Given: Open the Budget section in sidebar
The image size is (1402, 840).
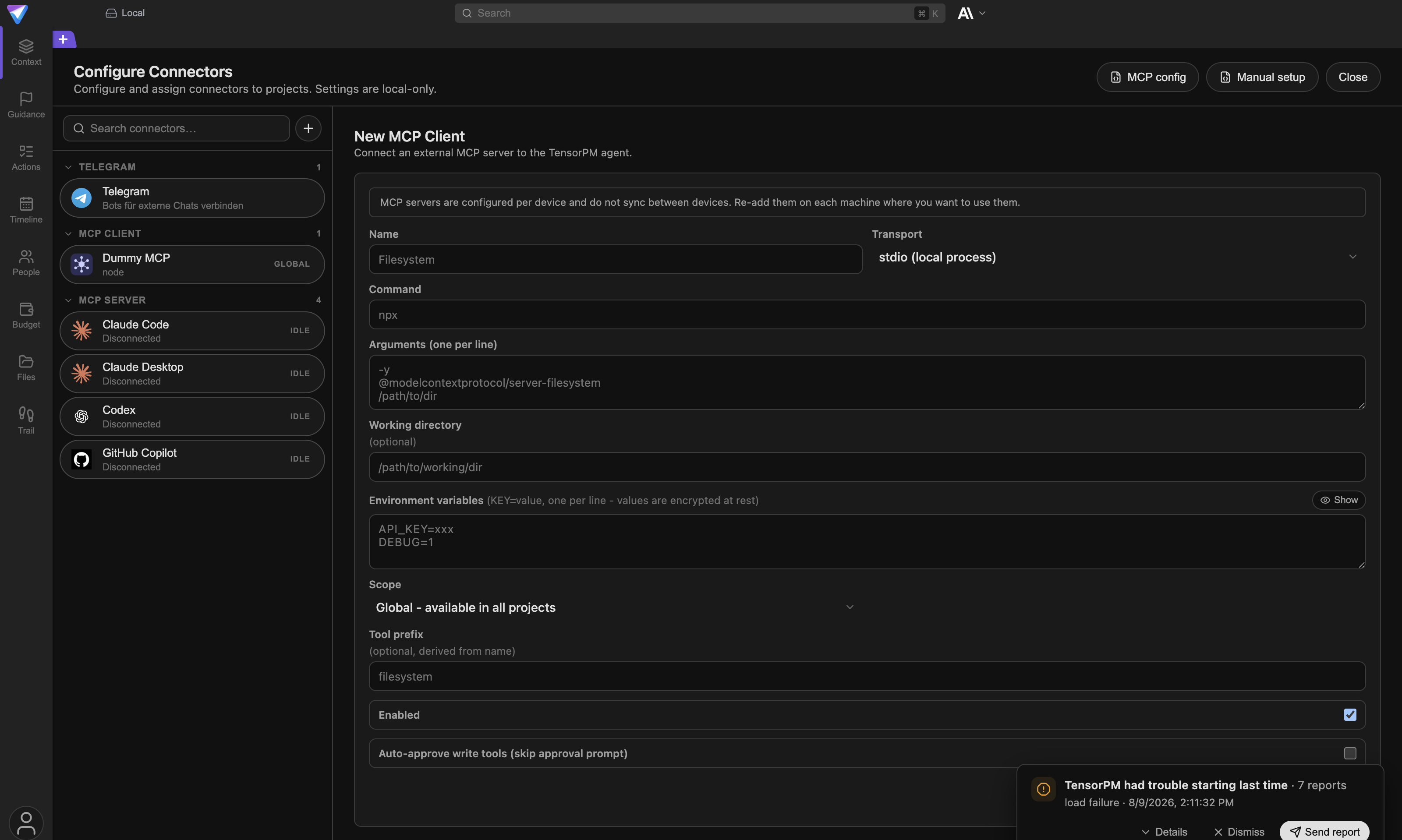Looking at the screenshot, I should click(x=26, y=315).
